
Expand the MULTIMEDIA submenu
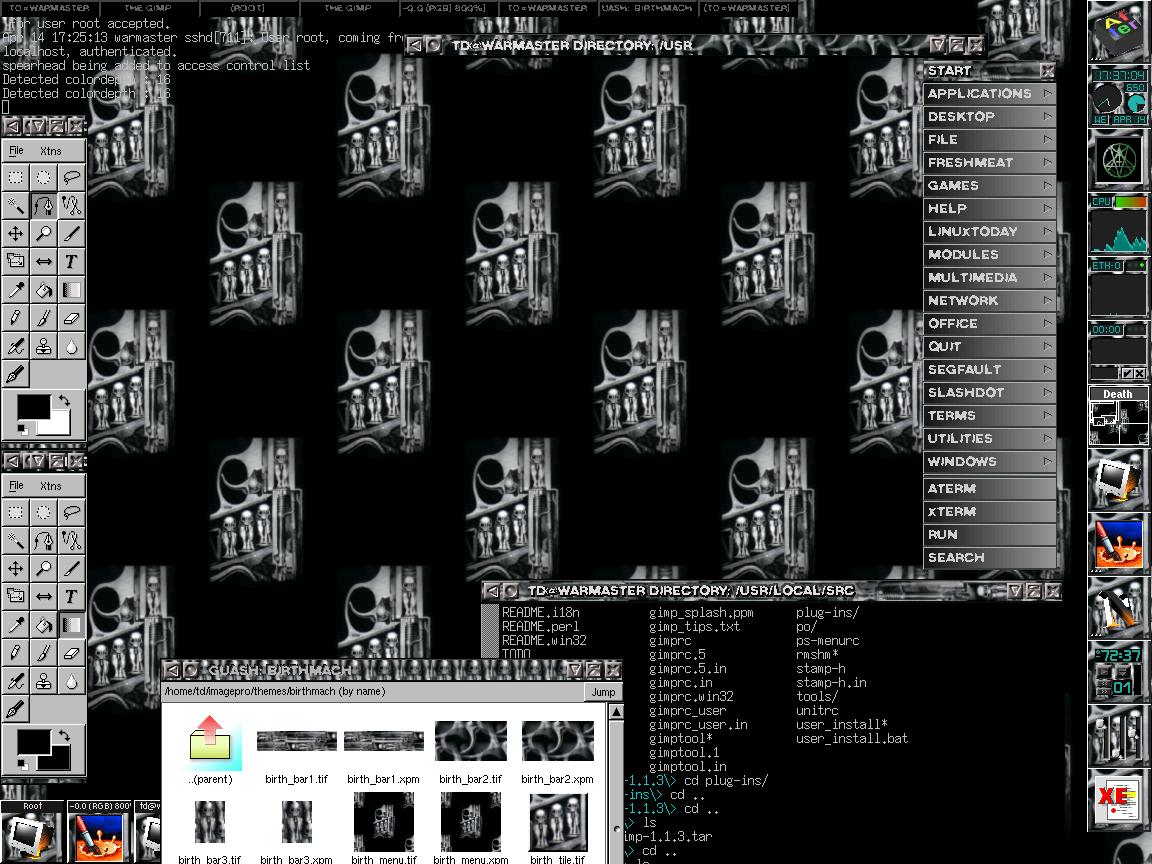(1047, 277)
